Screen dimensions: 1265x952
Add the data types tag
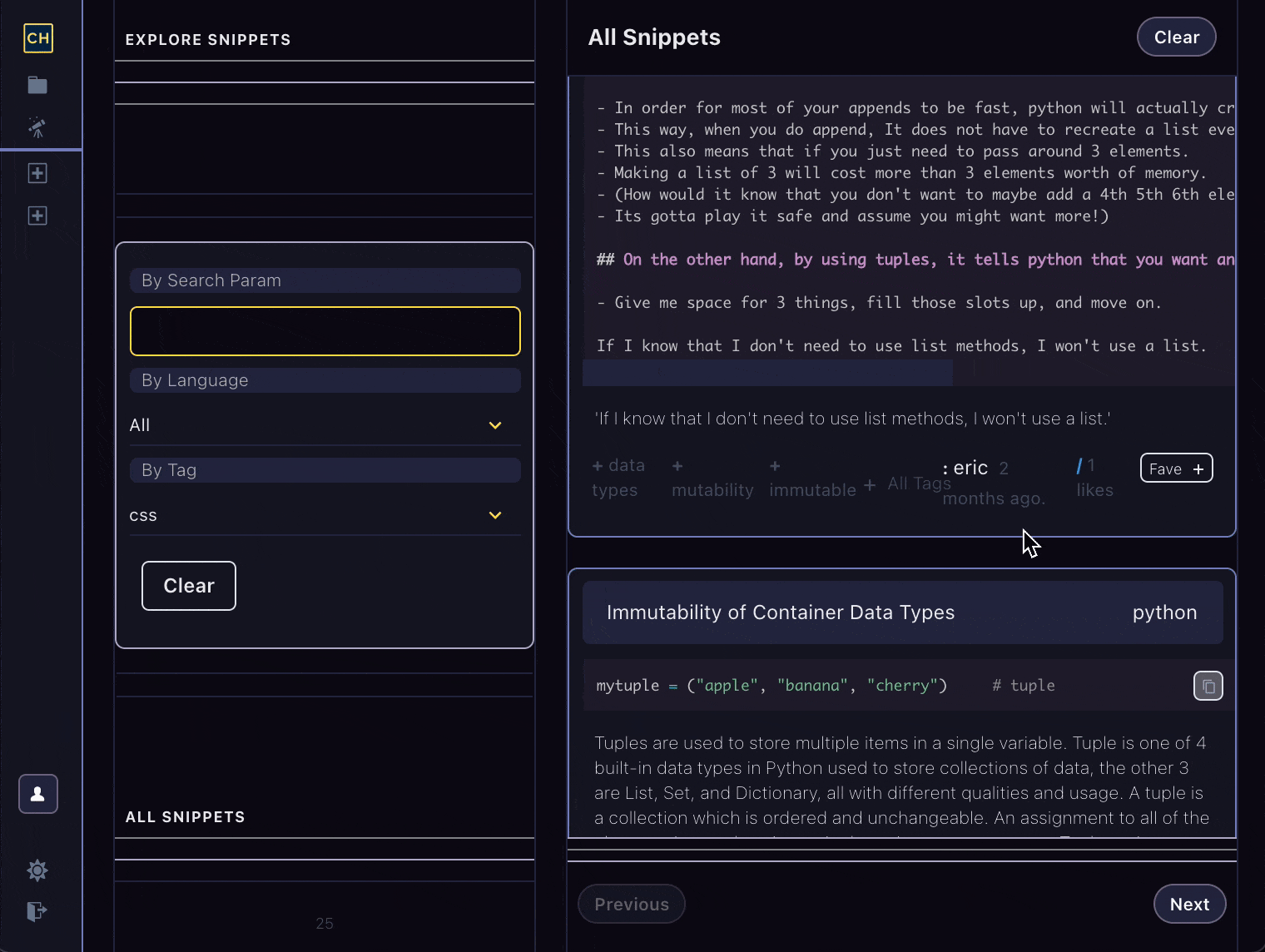pyautogui.click(x=618, y=478)
